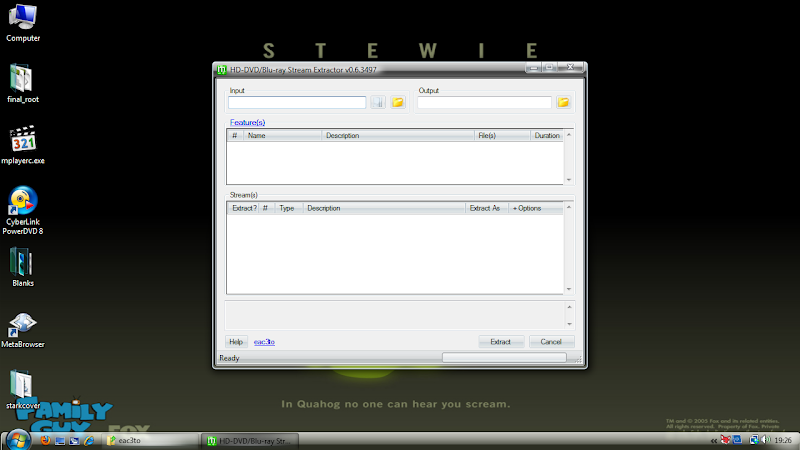
Task: Click the extraction progress bar
Action: (504, 358)
